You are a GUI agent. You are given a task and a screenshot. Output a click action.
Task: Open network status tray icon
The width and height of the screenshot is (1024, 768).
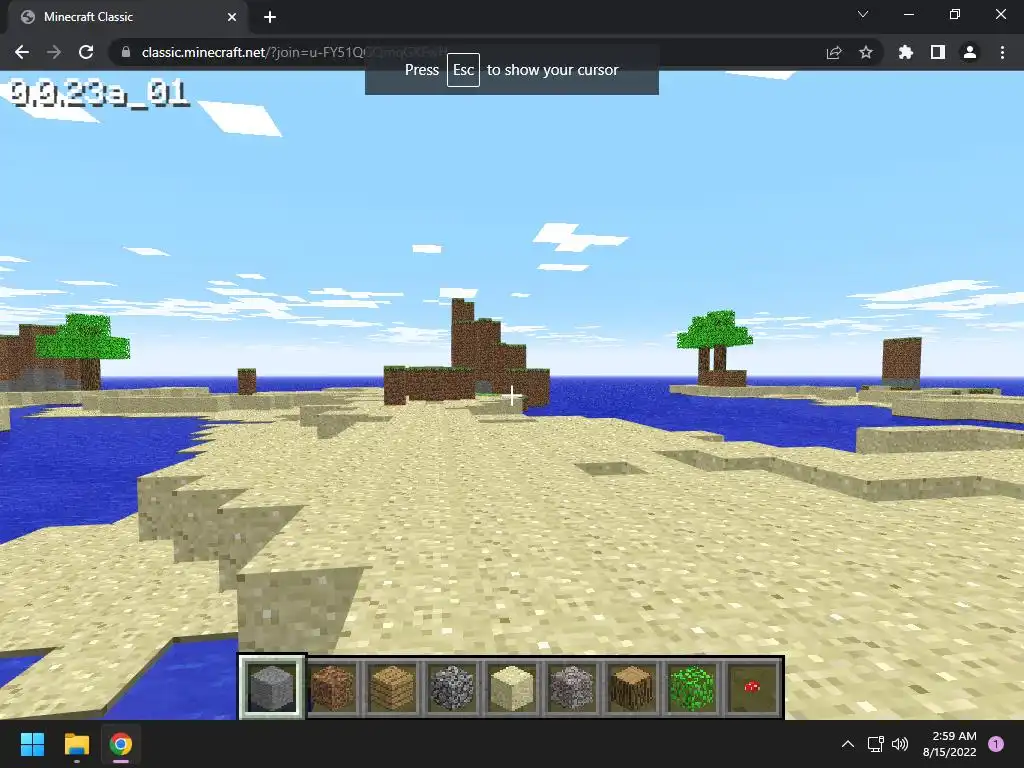pos(875,744)
